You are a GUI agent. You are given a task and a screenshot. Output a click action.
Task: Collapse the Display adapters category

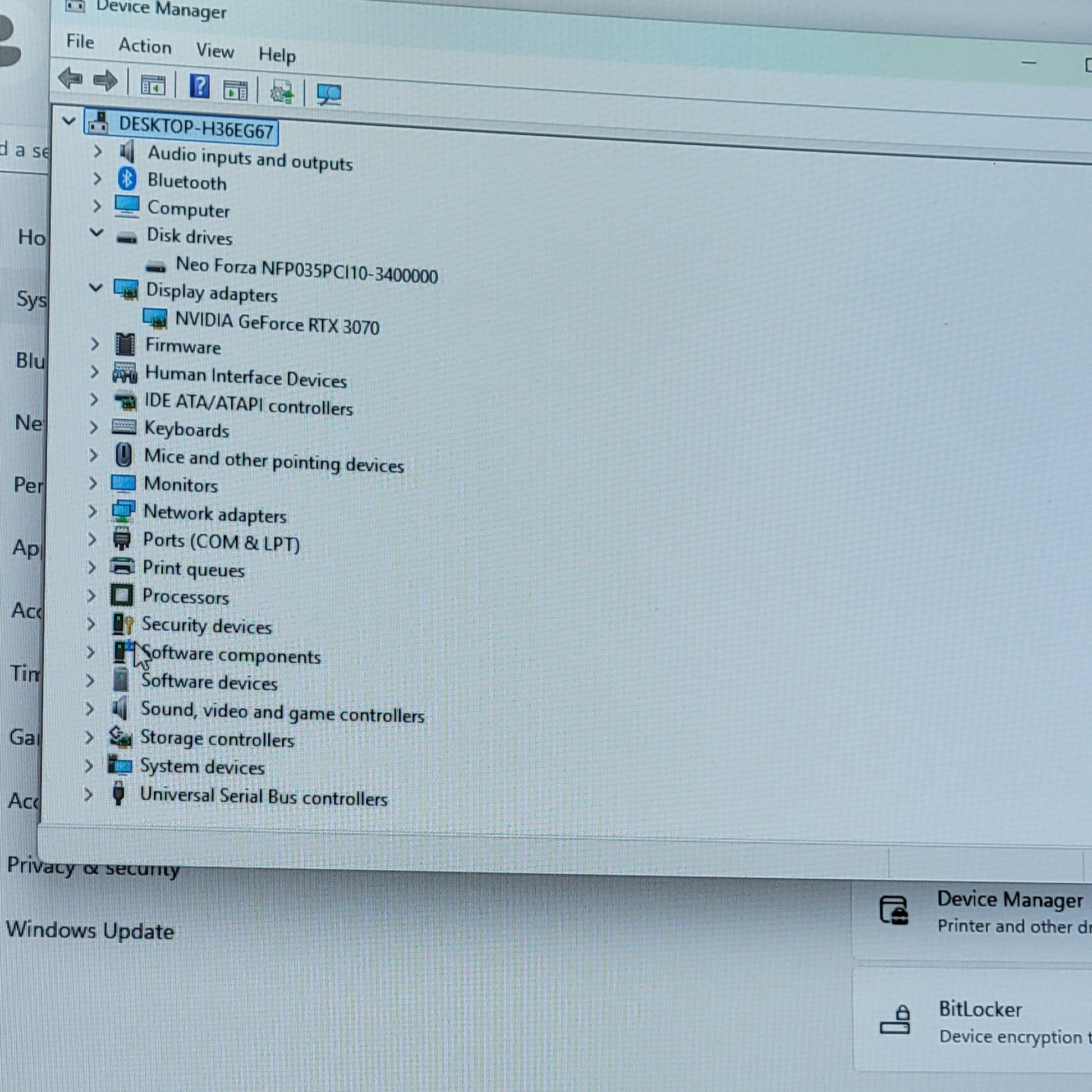pyautogui.click(x=95, y=288)
